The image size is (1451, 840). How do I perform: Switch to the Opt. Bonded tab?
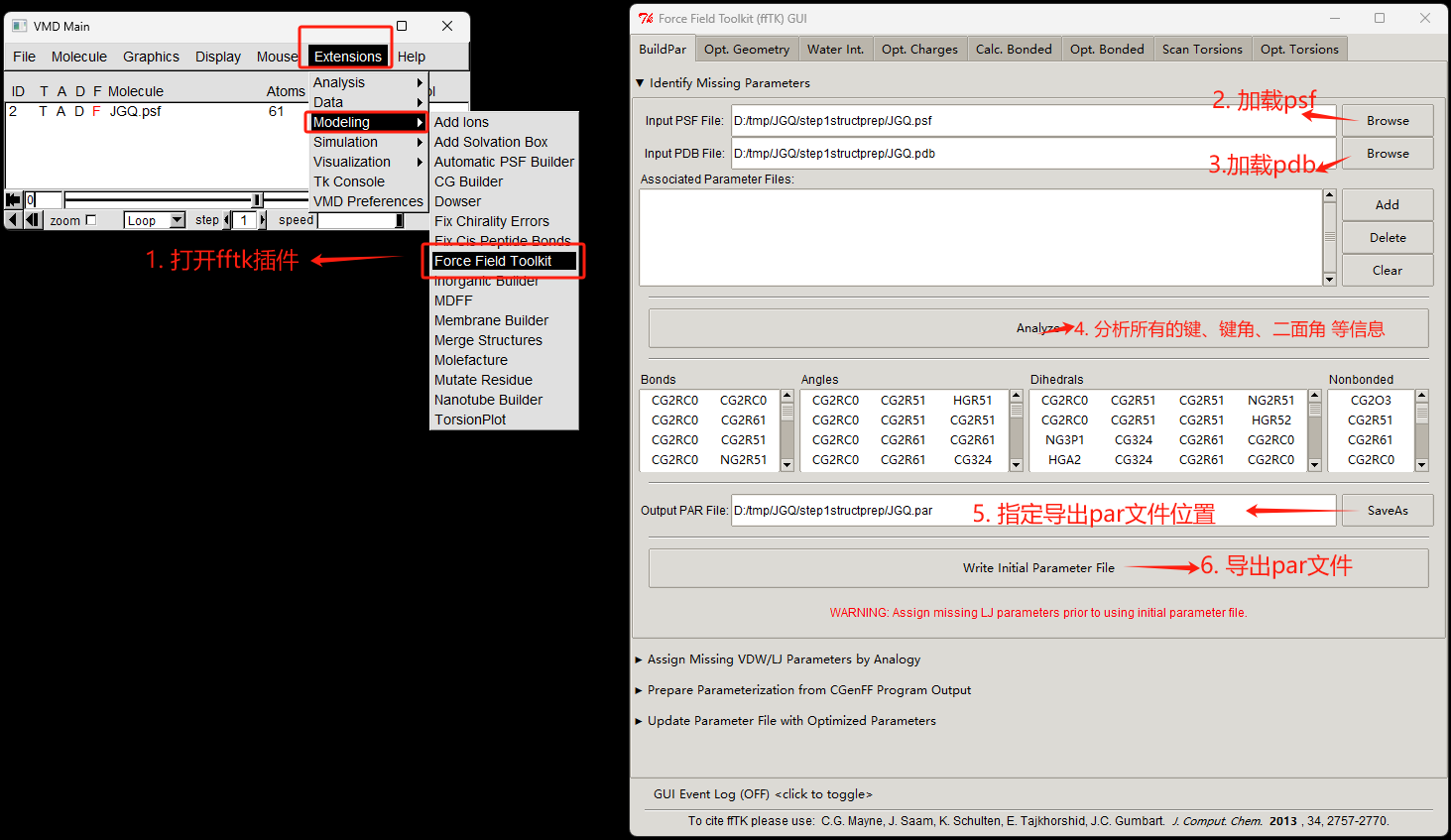(x=1107, y=50)
